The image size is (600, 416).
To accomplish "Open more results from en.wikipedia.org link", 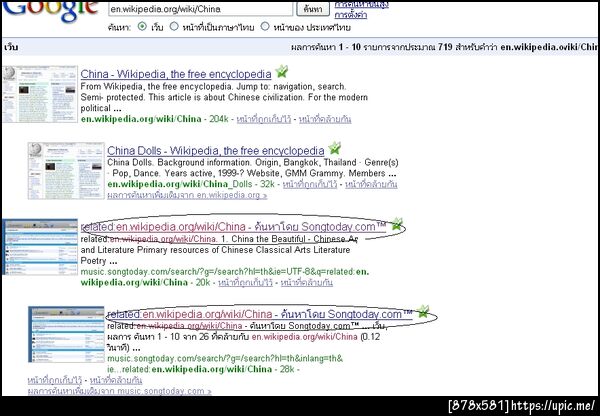I will tap(187, 195).
